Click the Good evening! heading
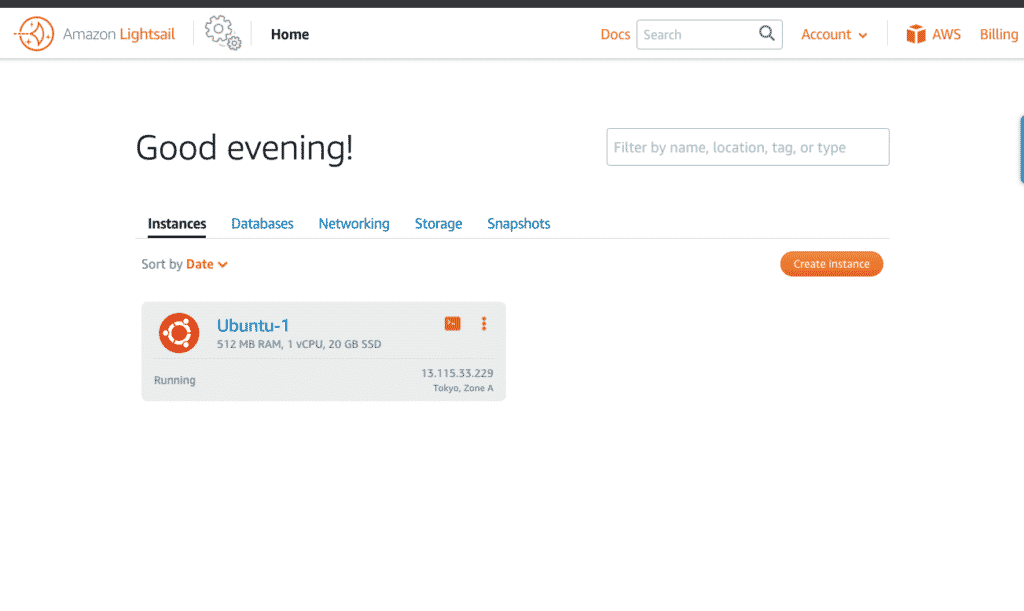This screenshot has width=1024, height=611. tap(244, 148)
